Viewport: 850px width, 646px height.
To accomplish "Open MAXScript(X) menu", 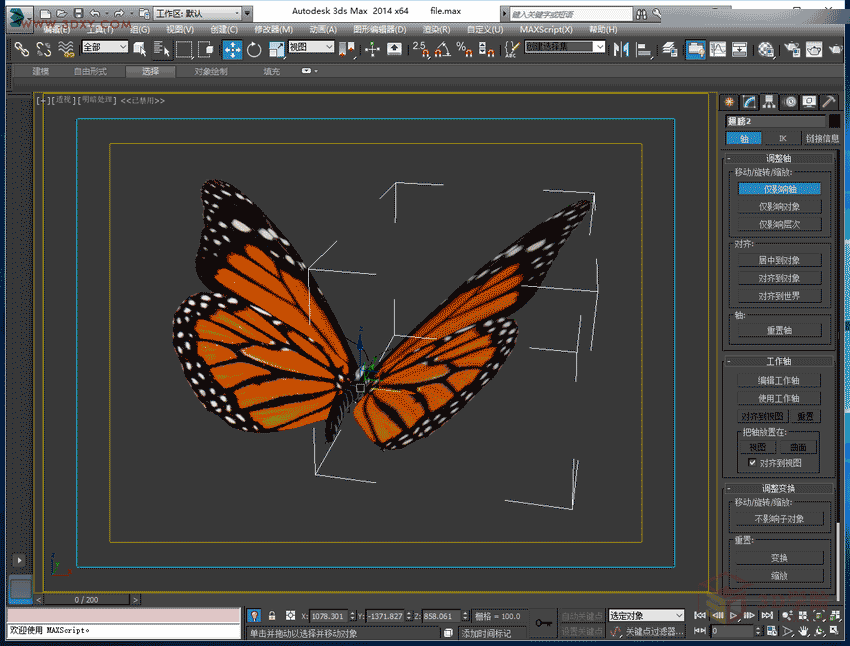I will pos(546,29).
